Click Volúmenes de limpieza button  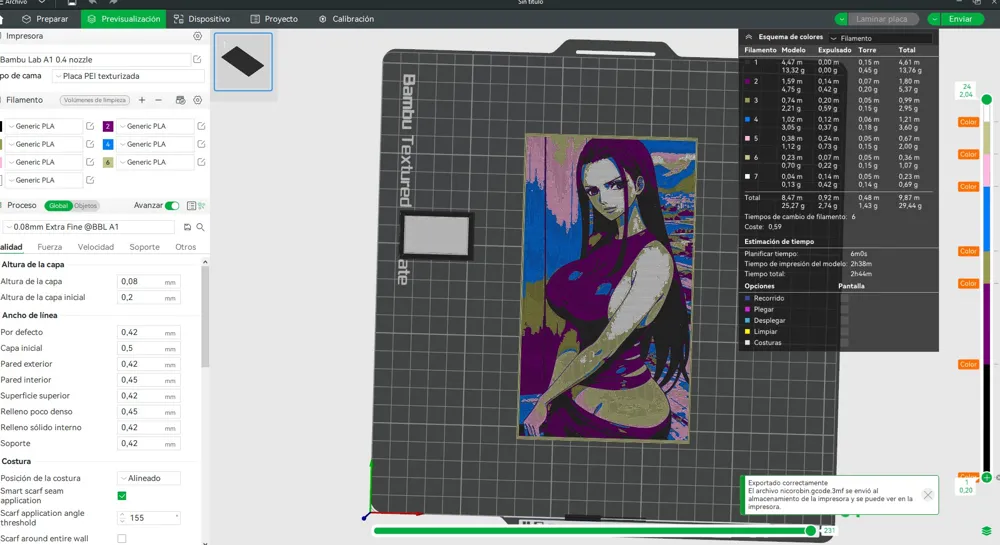pos(95,100)
